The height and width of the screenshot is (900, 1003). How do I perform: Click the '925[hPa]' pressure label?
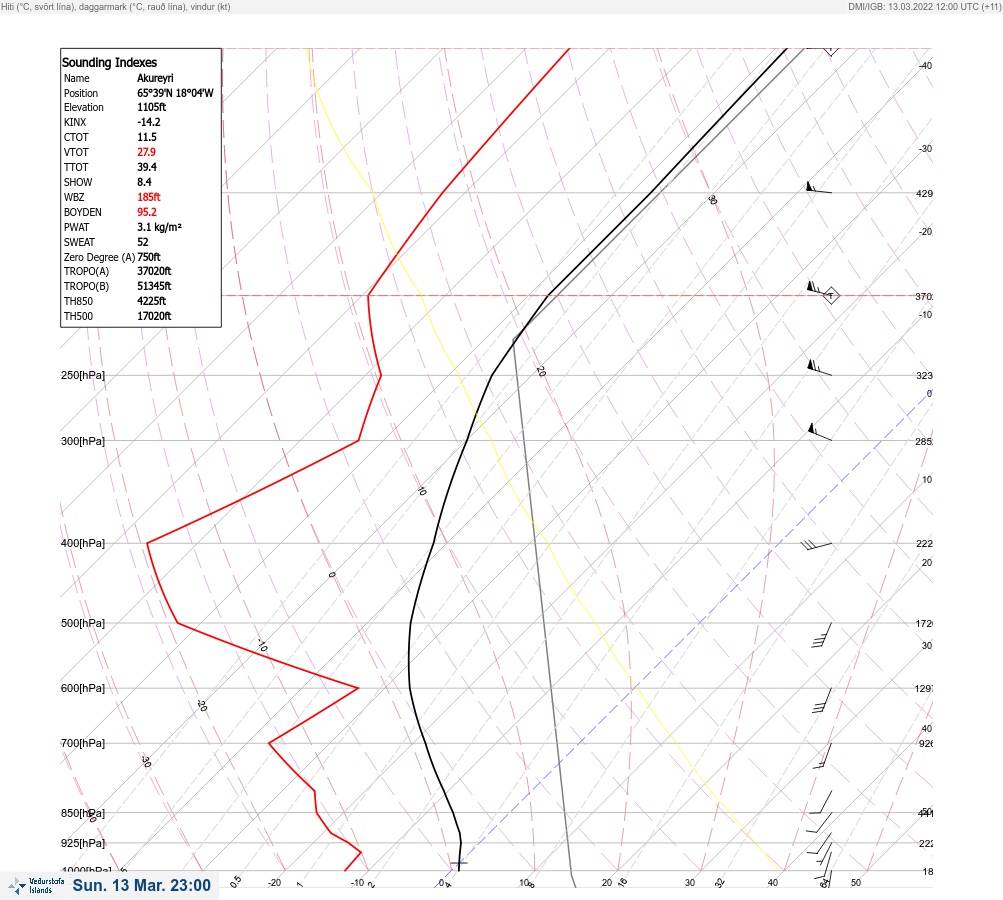83,843
